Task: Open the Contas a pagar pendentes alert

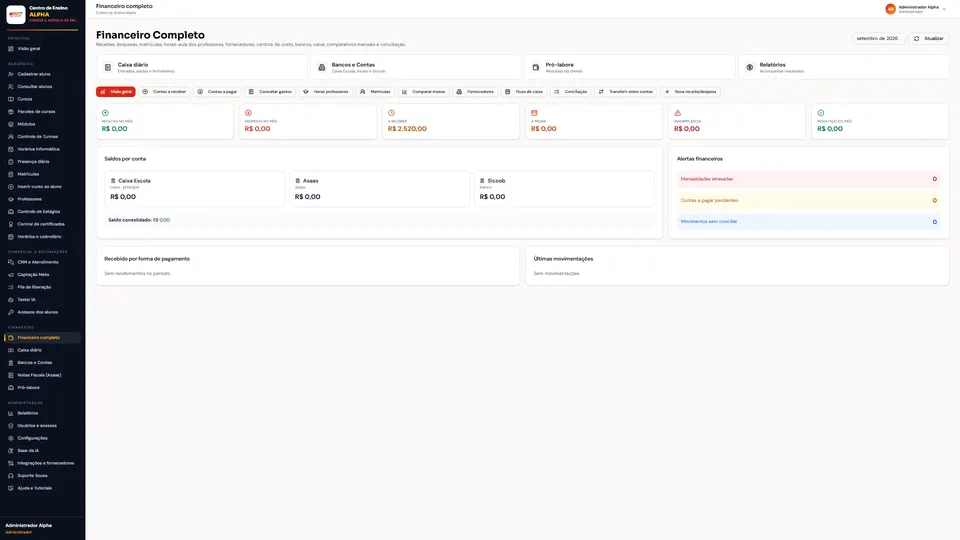Action: tap(808, 201)
